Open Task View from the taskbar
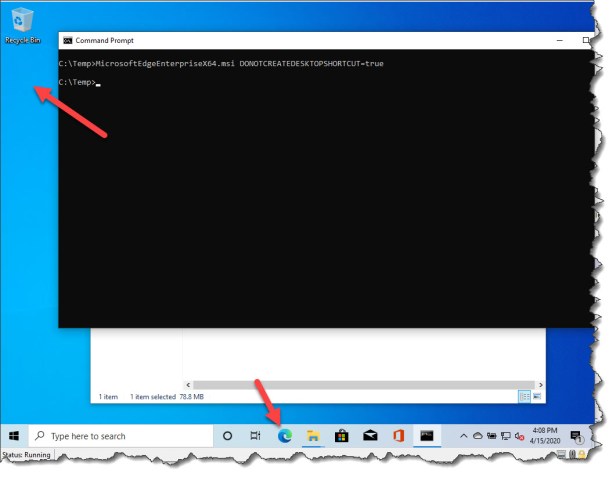Viewport: 616px width, 477px height. pos(255,436)
